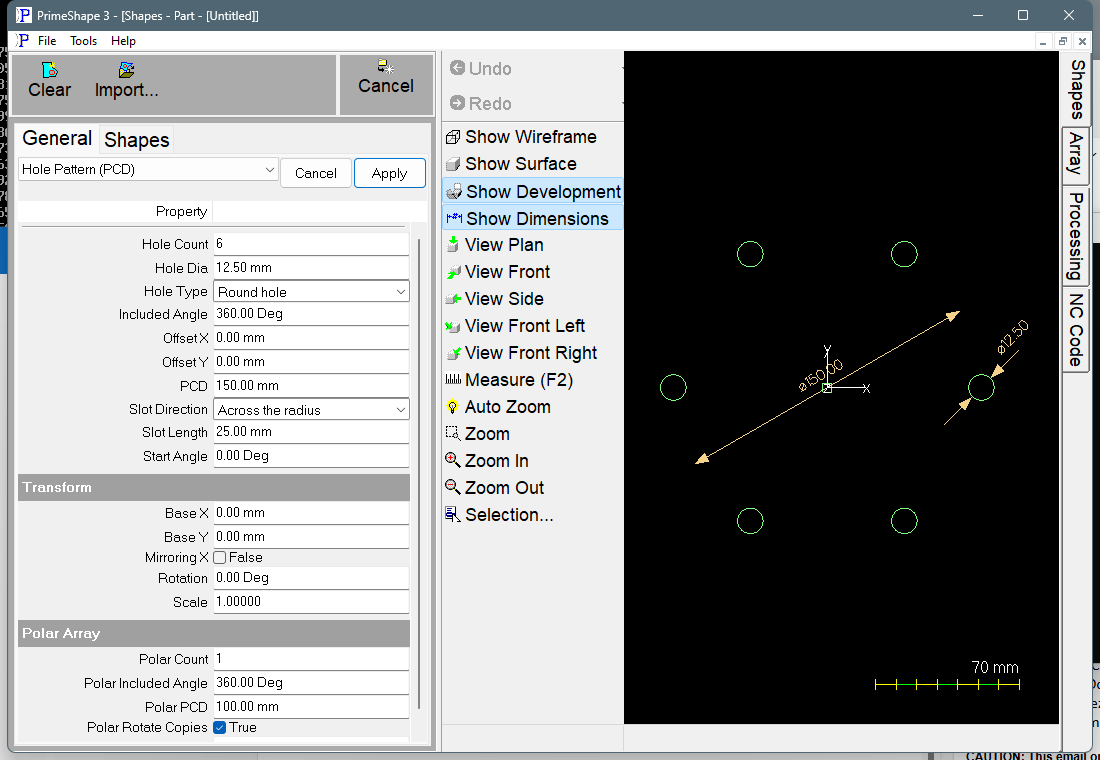Image resolution: width=1100 pixels, height=760 pixels.
Task: Switch to the Shapes tab in left panel
Action: [x=137, y=140]
